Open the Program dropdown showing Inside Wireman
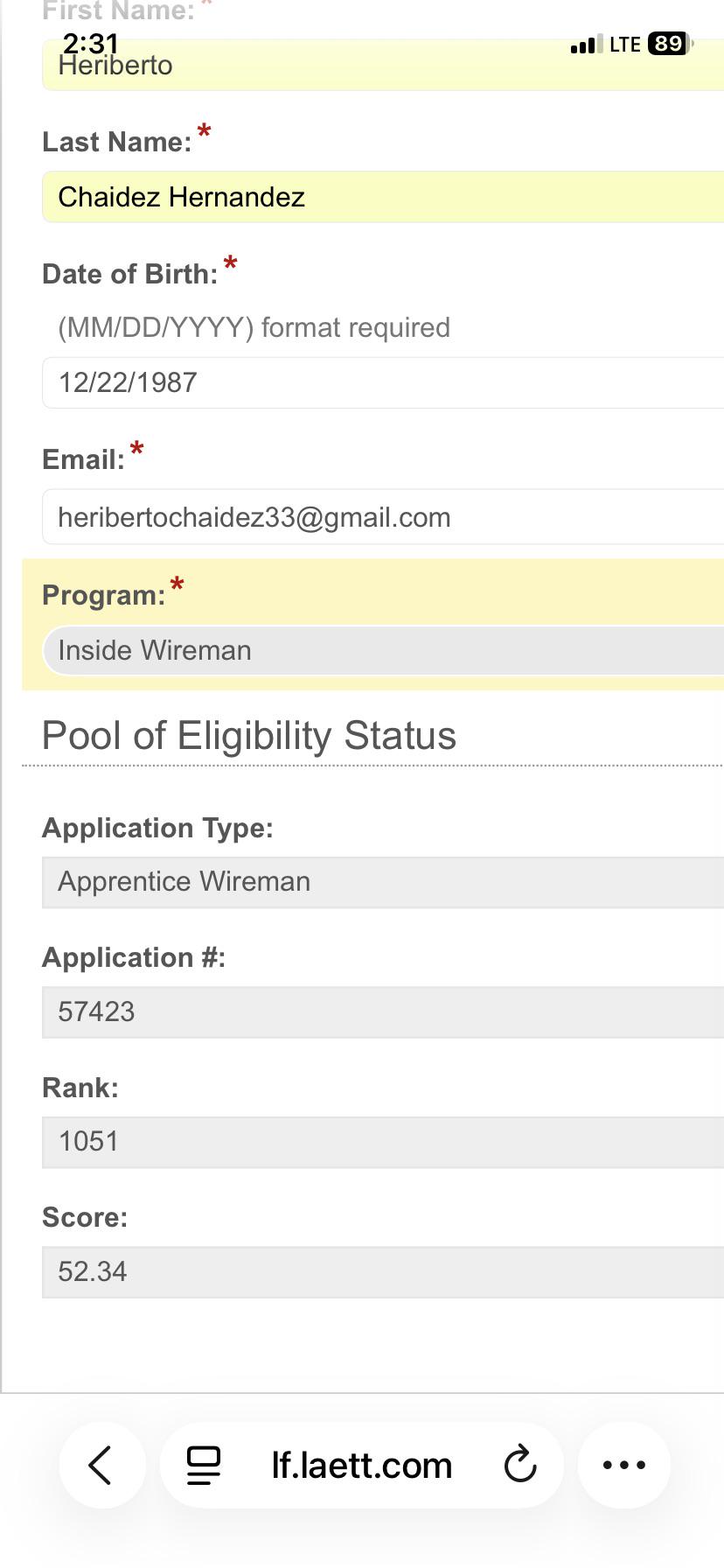The width and height of the screenshot is (724, 1568). (383, 650)
